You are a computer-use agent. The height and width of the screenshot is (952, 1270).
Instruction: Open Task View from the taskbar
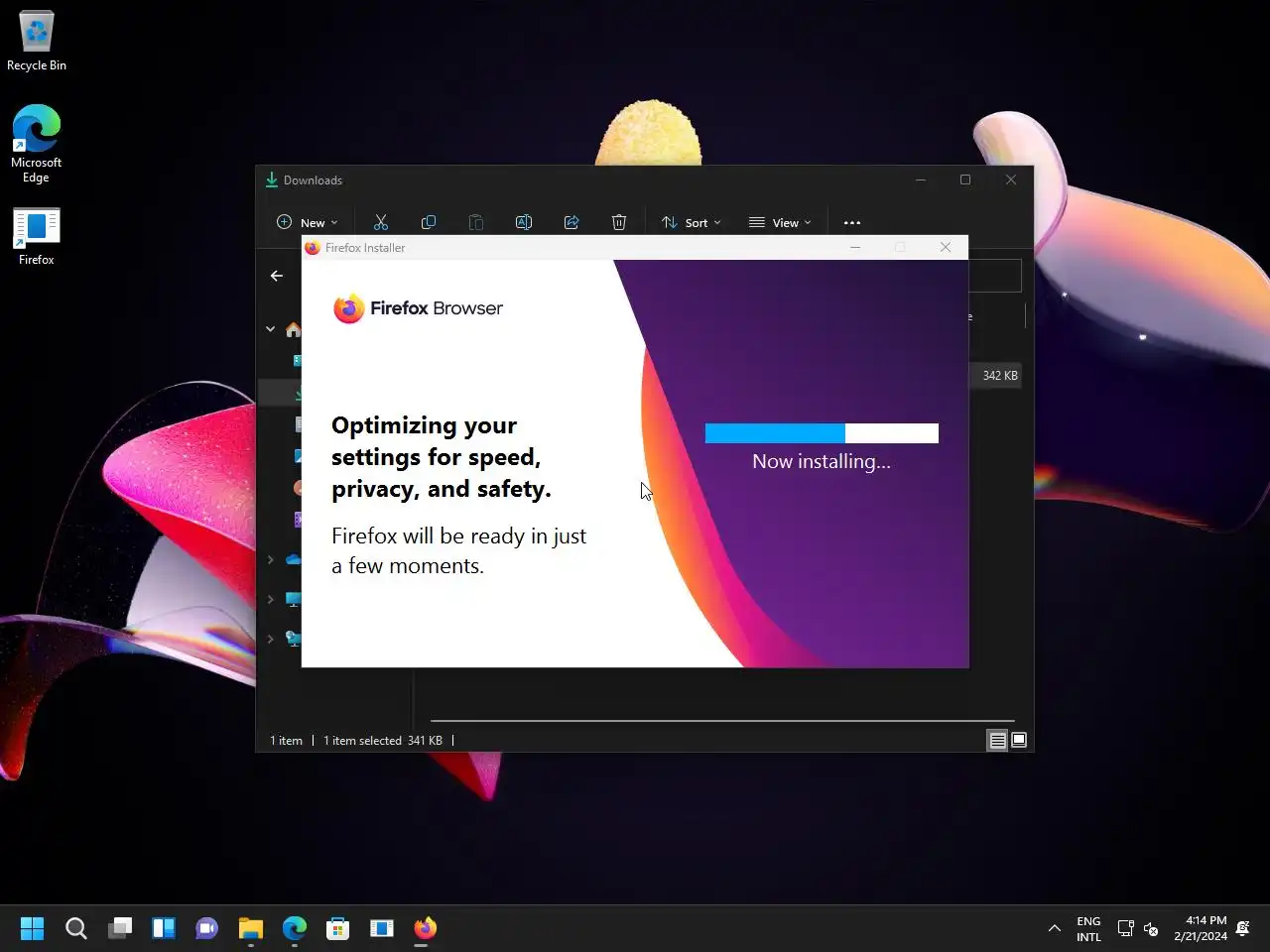[120, 928]
